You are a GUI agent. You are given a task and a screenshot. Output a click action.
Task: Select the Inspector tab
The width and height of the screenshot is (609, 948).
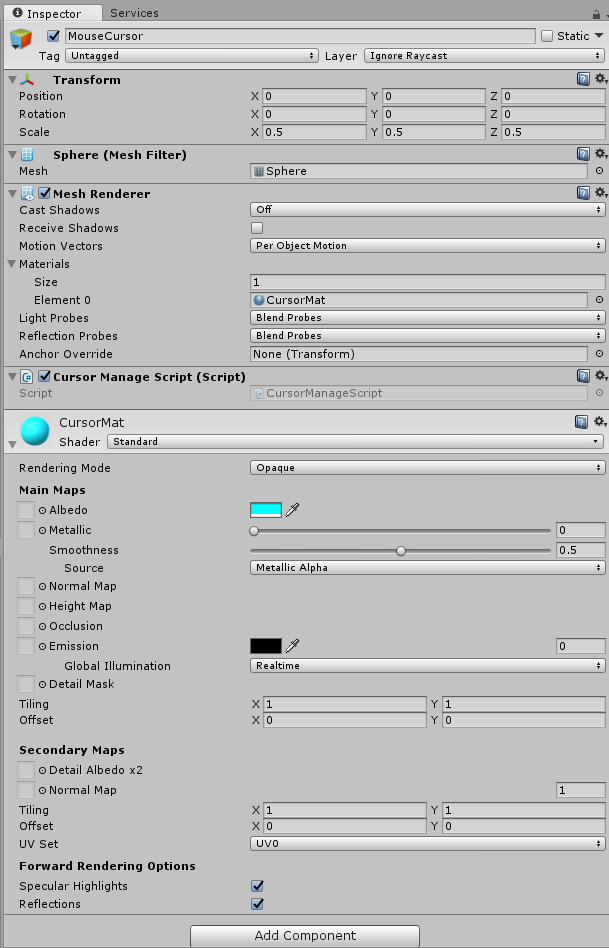pos(48,14)
